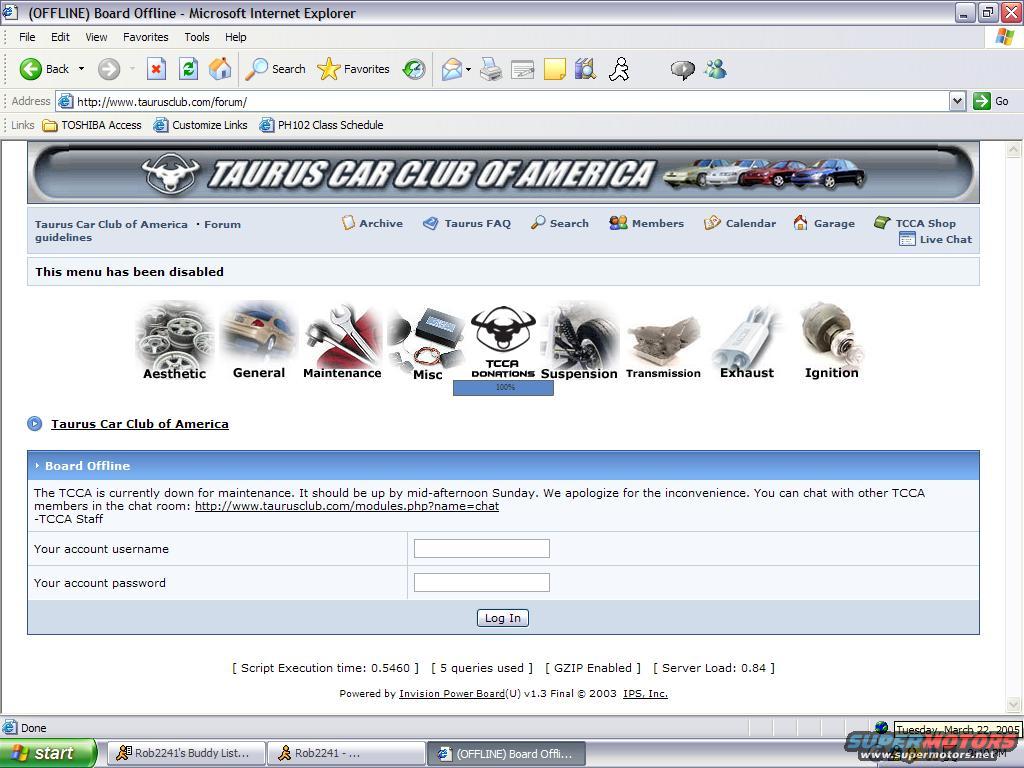Go to the Home page icon
Screen dimensions: 1024x768
point(220,69)
